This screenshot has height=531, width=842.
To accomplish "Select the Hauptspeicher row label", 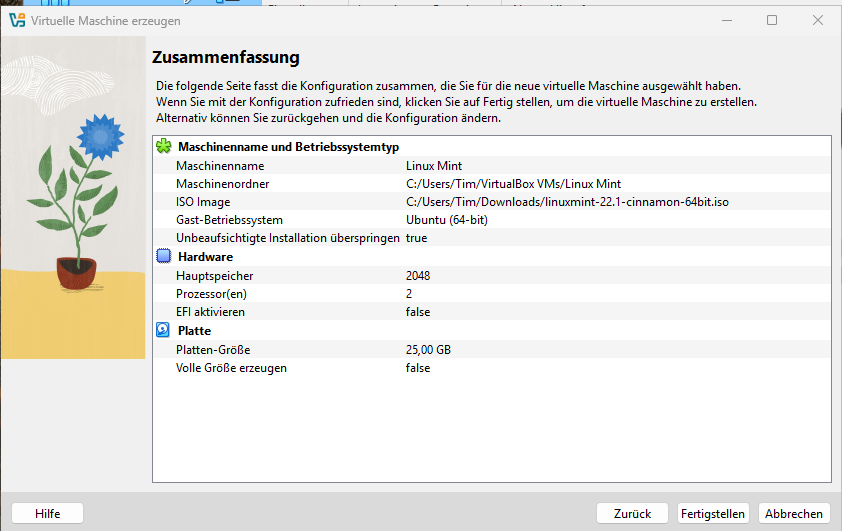I will tap(214, 276).
